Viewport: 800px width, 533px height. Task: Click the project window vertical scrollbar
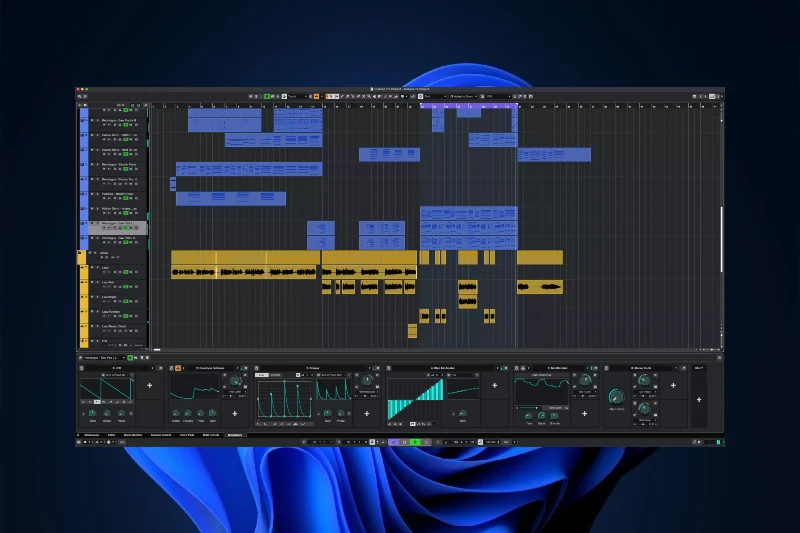click(721, 239)
